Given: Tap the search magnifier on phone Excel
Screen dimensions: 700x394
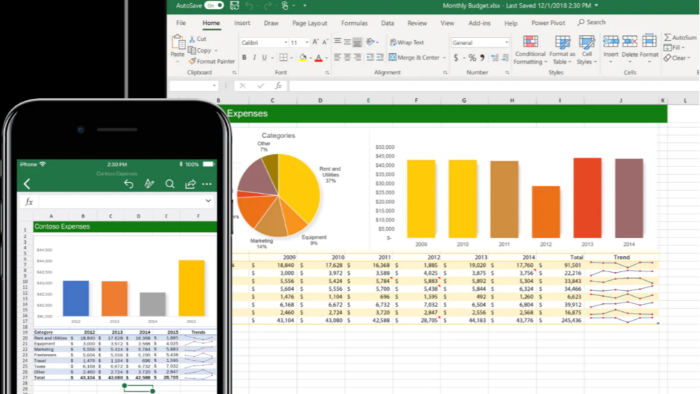Looking at the screenshot, I should [170, 184].
